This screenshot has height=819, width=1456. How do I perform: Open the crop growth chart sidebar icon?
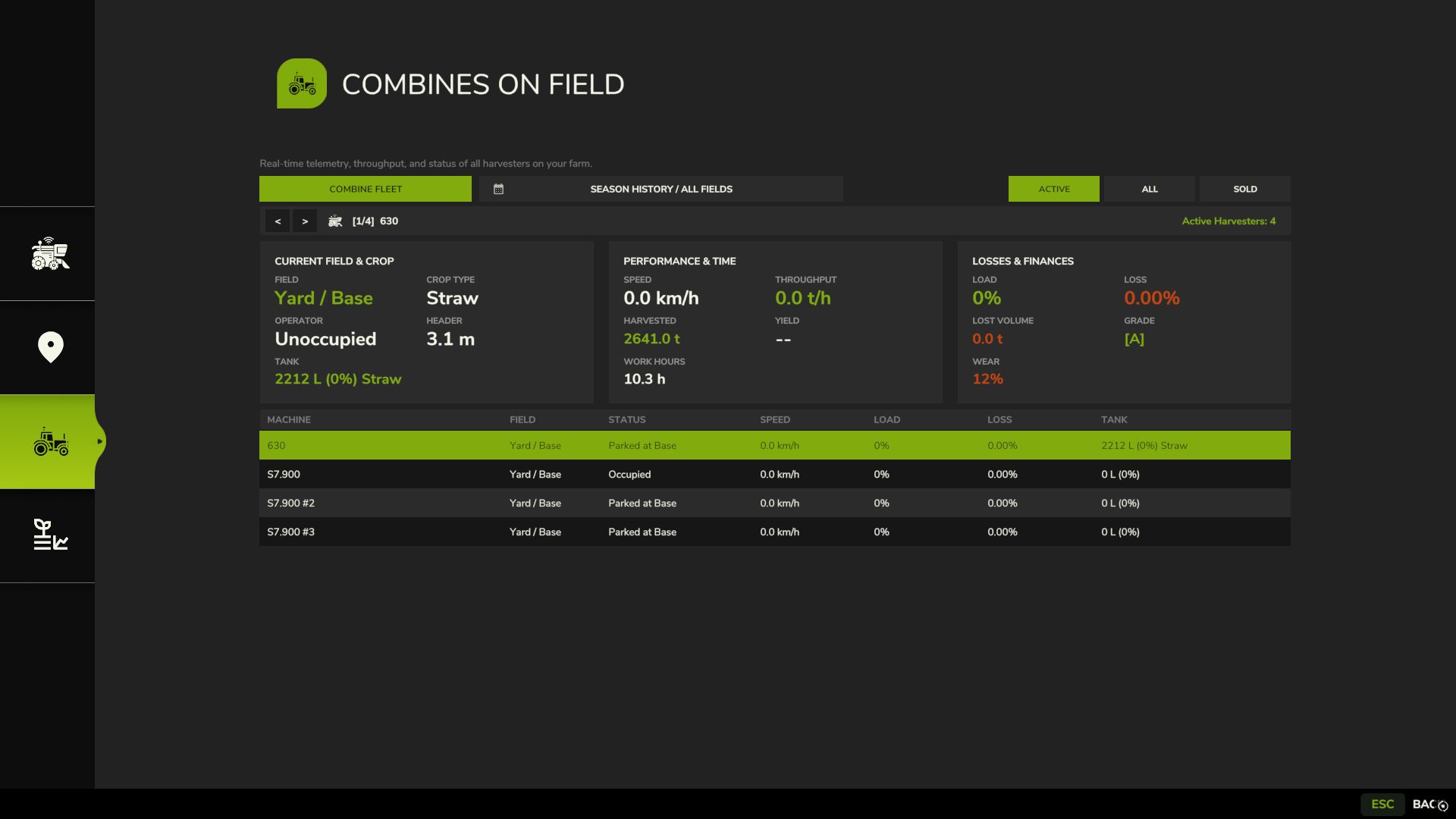point(50,535)
